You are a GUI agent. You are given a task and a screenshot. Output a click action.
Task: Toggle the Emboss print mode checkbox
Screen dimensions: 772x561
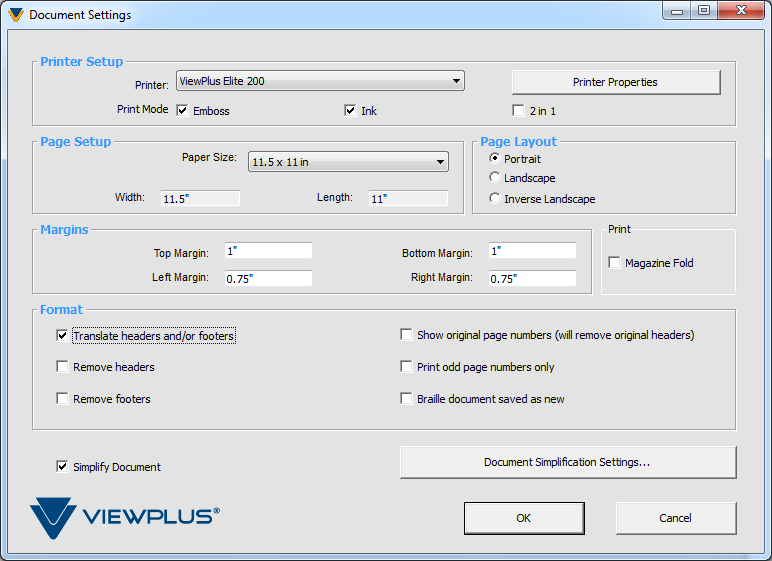(x=183, y=111)
